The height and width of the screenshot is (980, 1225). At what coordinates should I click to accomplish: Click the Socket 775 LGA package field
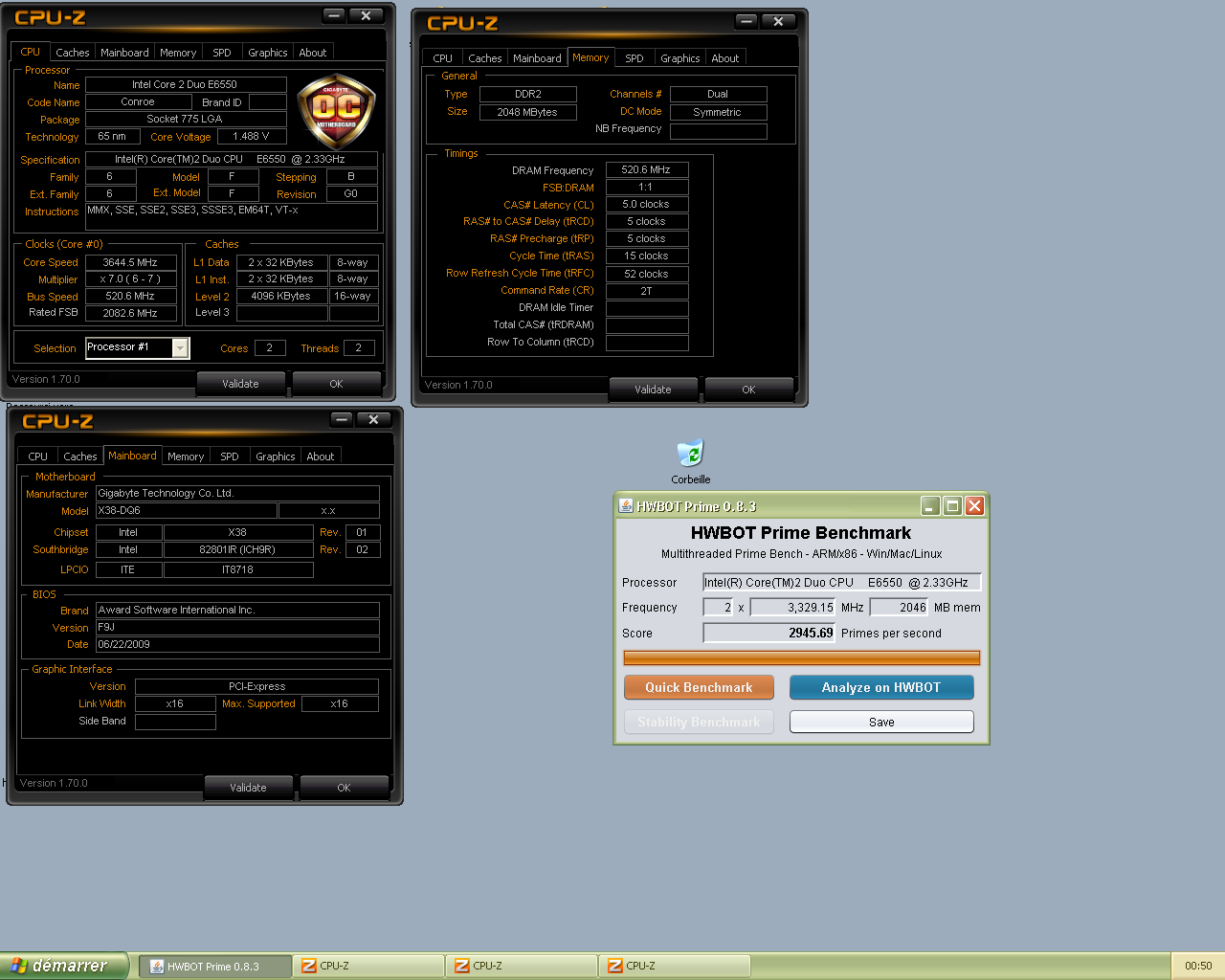(186, 119)
